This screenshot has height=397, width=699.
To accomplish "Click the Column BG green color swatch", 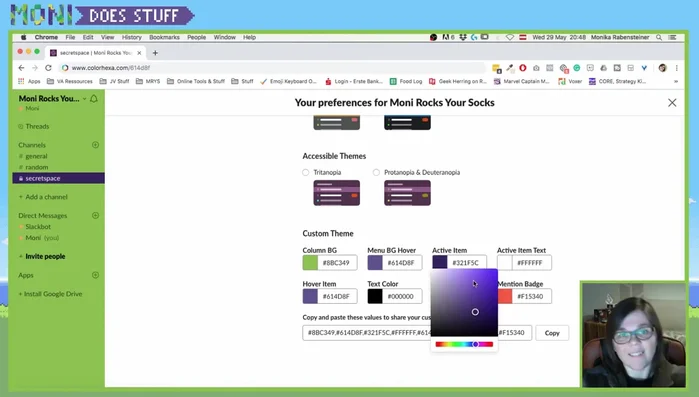I will (x=310, y=262).
